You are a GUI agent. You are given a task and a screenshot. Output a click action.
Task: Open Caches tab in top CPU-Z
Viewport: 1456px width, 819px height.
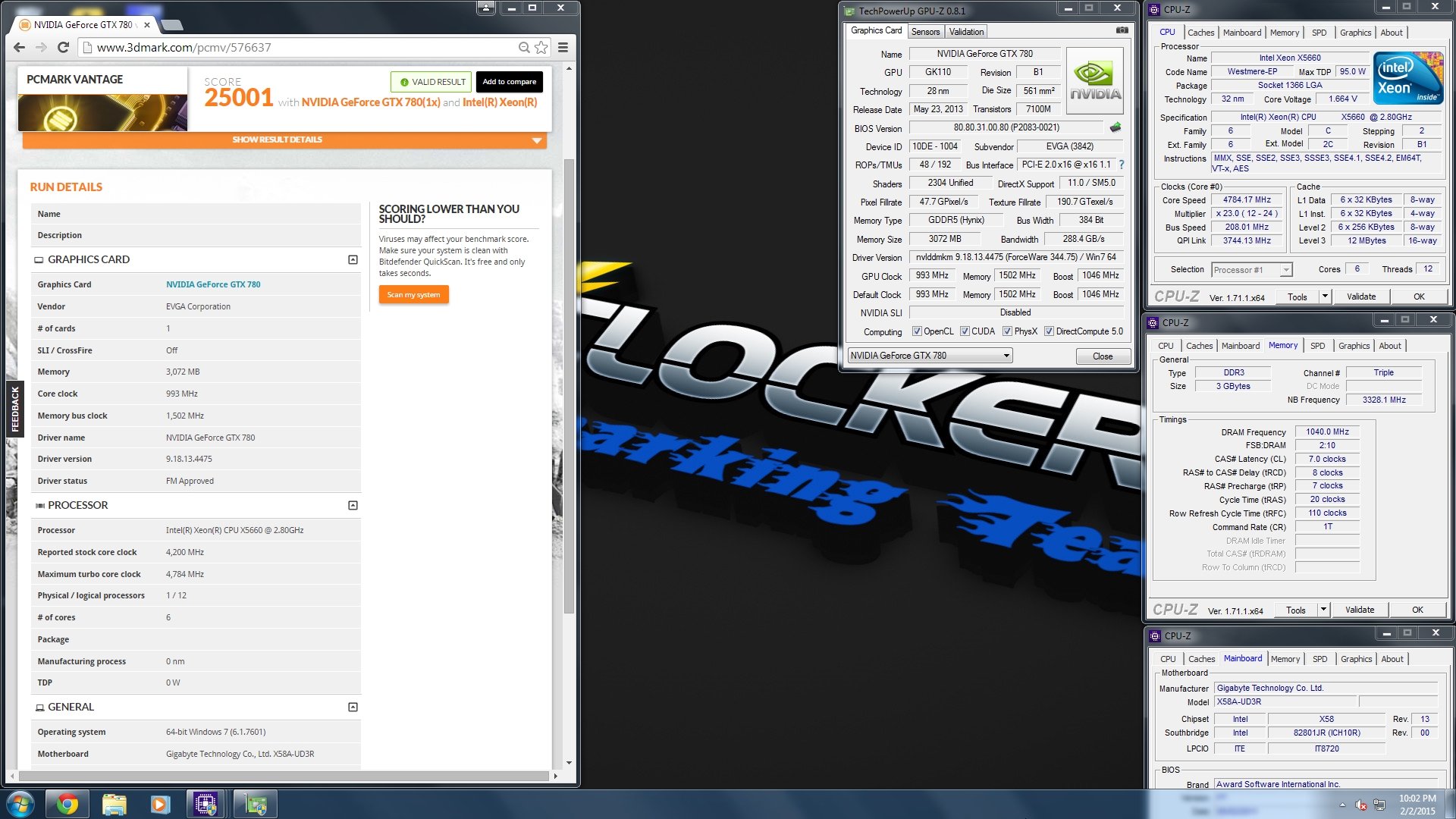click(1200, 33)
